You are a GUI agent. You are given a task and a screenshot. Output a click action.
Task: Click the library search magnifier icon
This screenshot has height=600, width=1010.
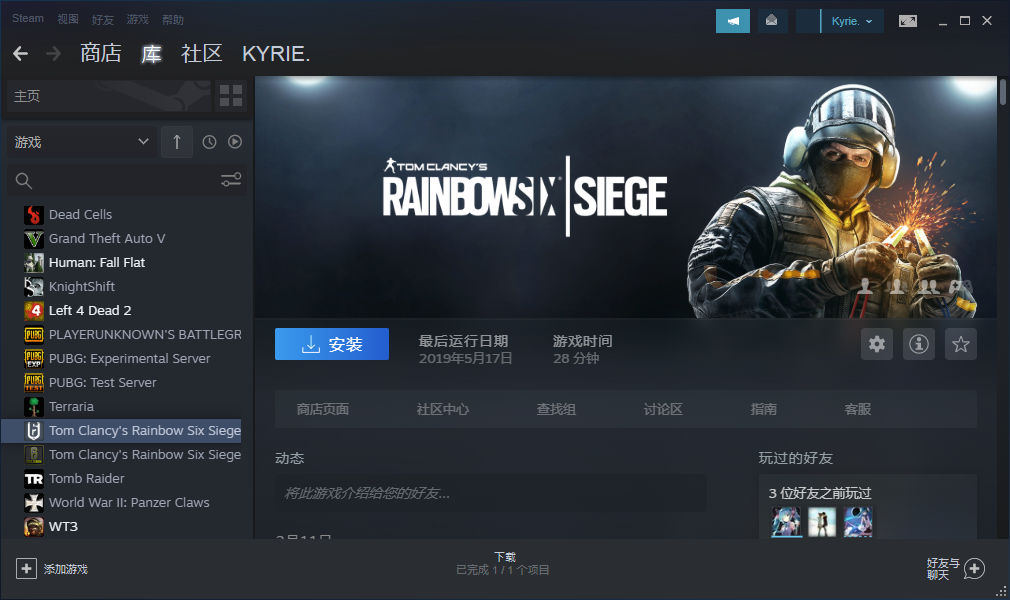click(24, 180)
